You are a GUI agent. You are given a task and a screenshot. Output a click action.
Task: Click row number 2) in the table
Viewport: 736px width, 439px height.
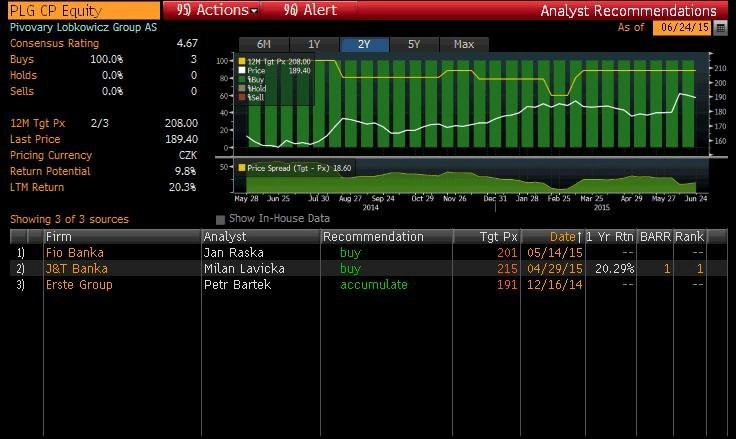tap(20, 269)
